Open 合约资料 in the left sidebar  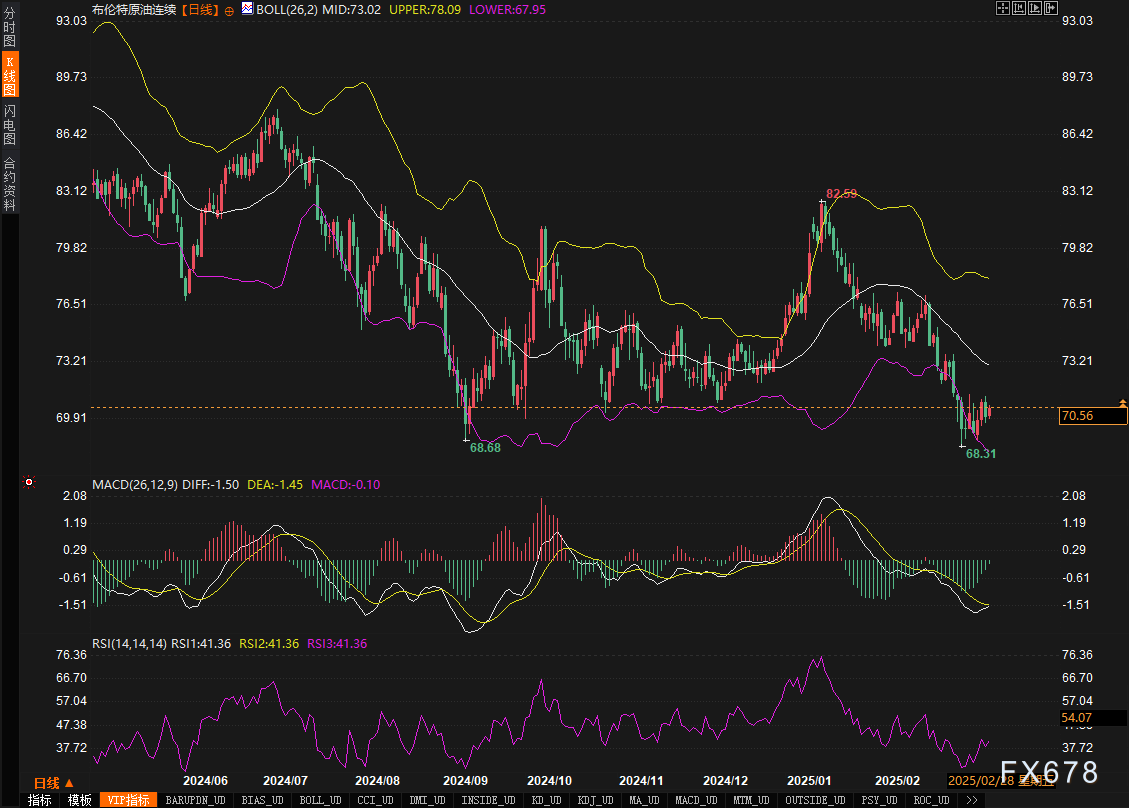[x=10, y=184]
